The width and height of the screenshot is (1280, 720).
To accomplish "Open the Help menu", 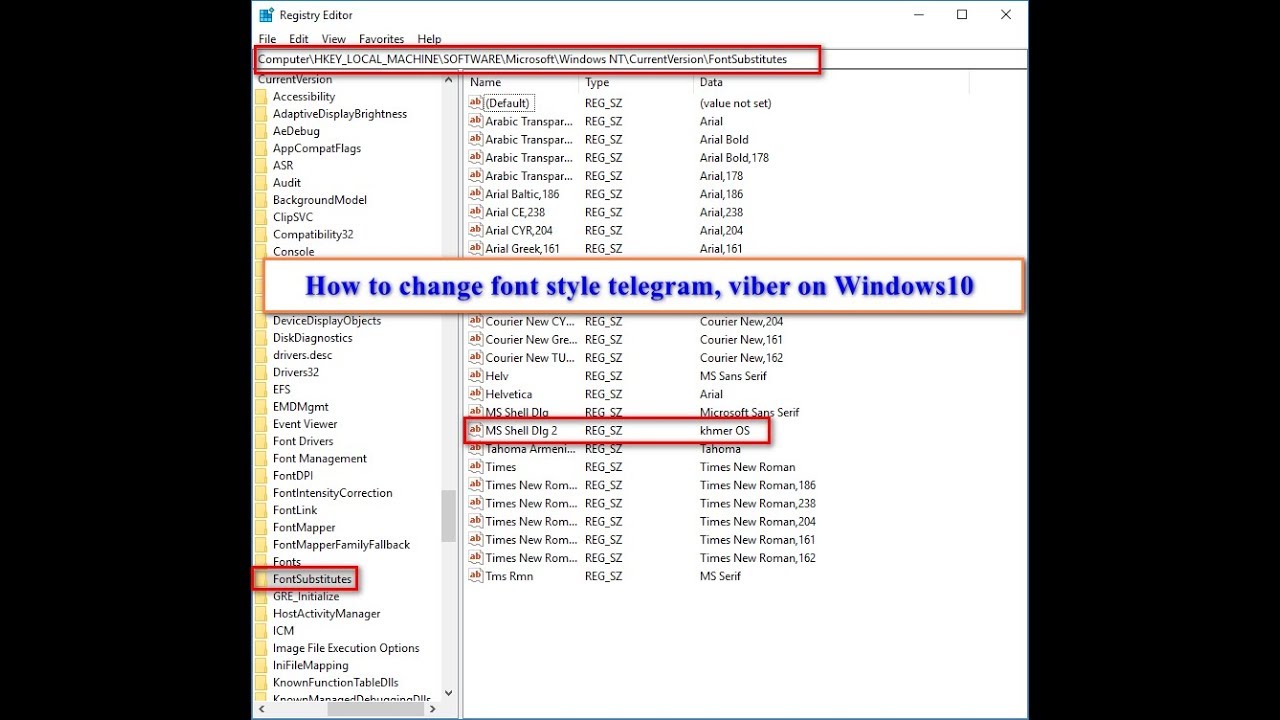I will 430,39.
